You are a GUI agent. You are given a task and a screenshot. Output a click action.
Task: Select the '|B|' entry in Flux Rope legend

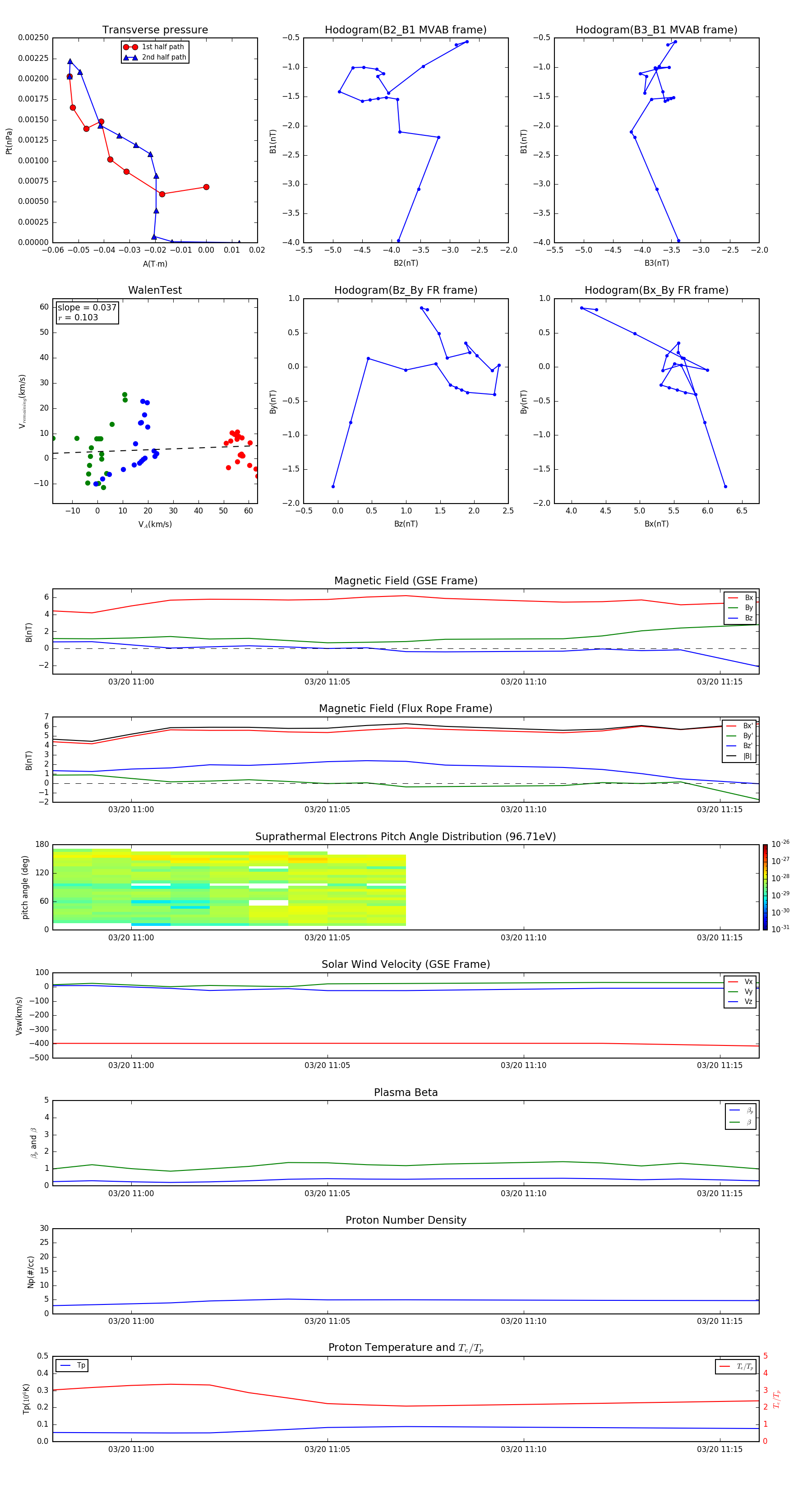click(740, 756)
